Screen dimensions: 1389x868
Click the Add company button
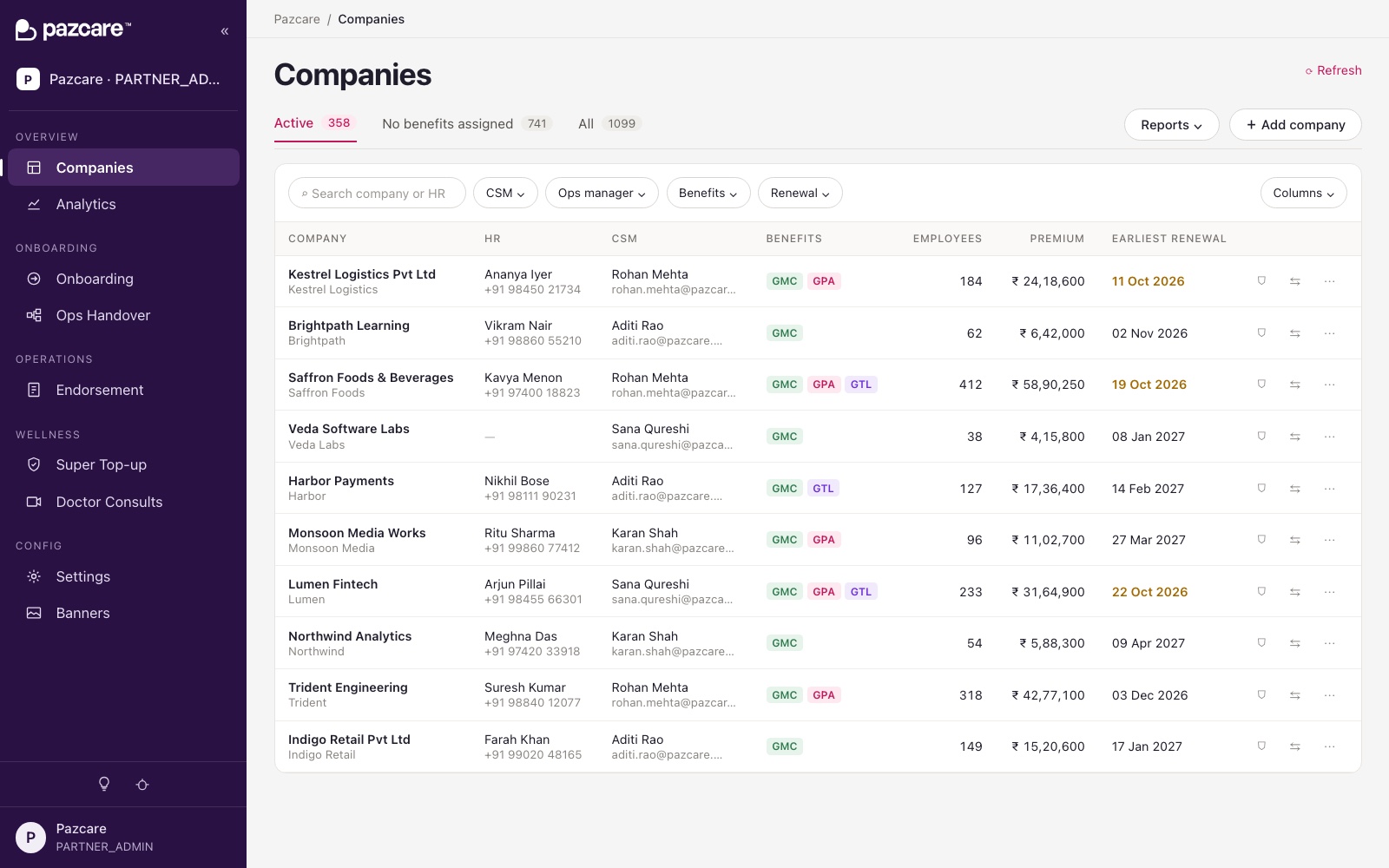(x=1295, y=125)
